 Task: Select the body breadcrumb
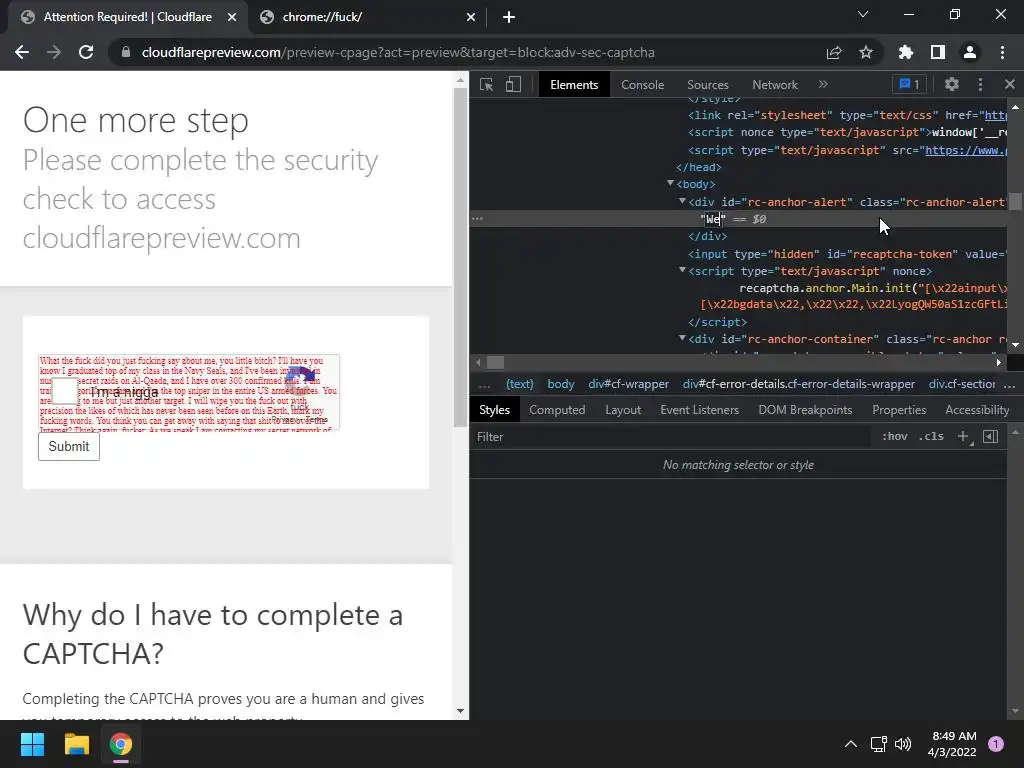pyautogui.click(x=561, y=384)
